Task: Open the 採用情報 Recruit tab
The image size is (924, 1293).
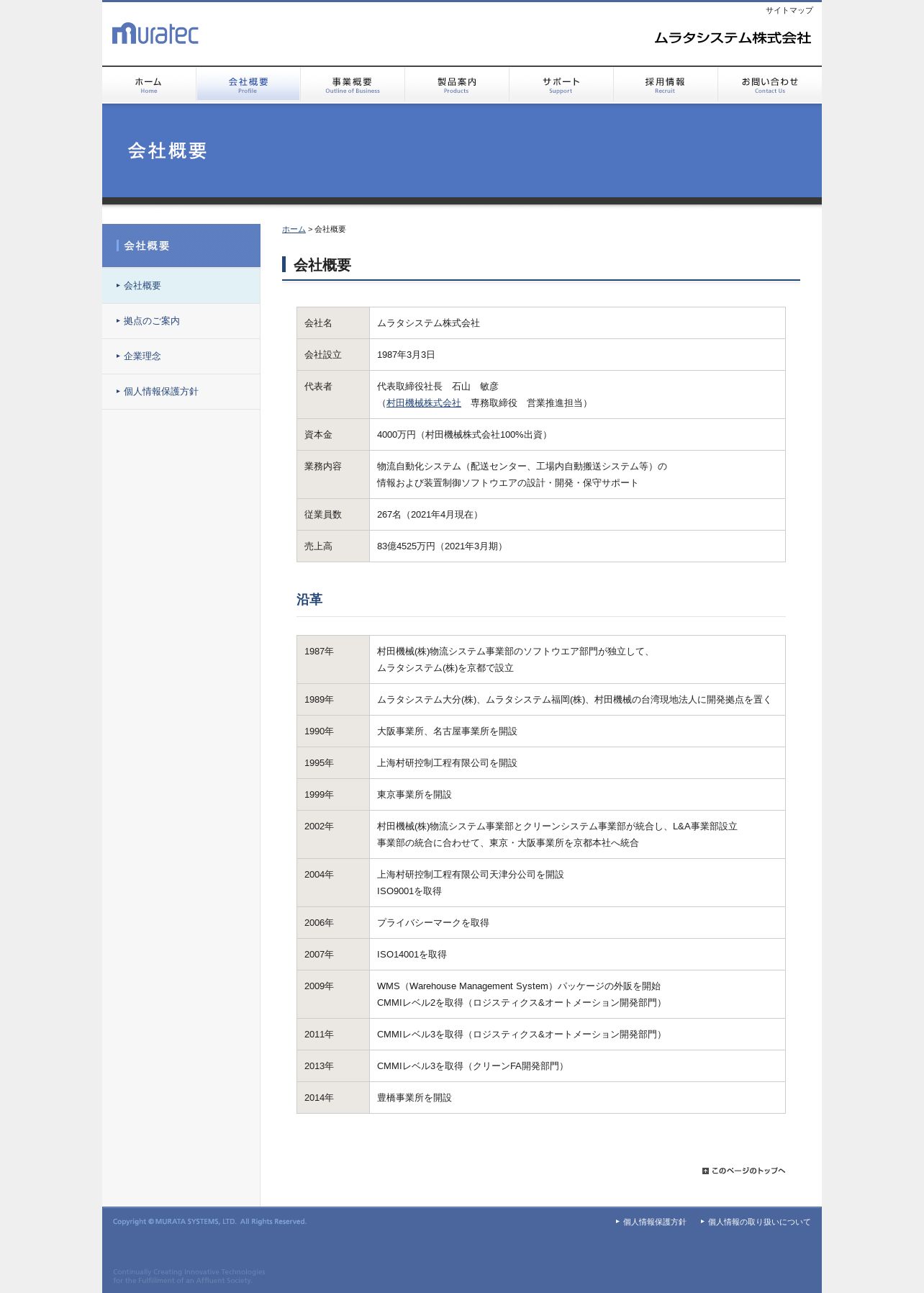Action: pyautogui.click(x=666, y=84)
